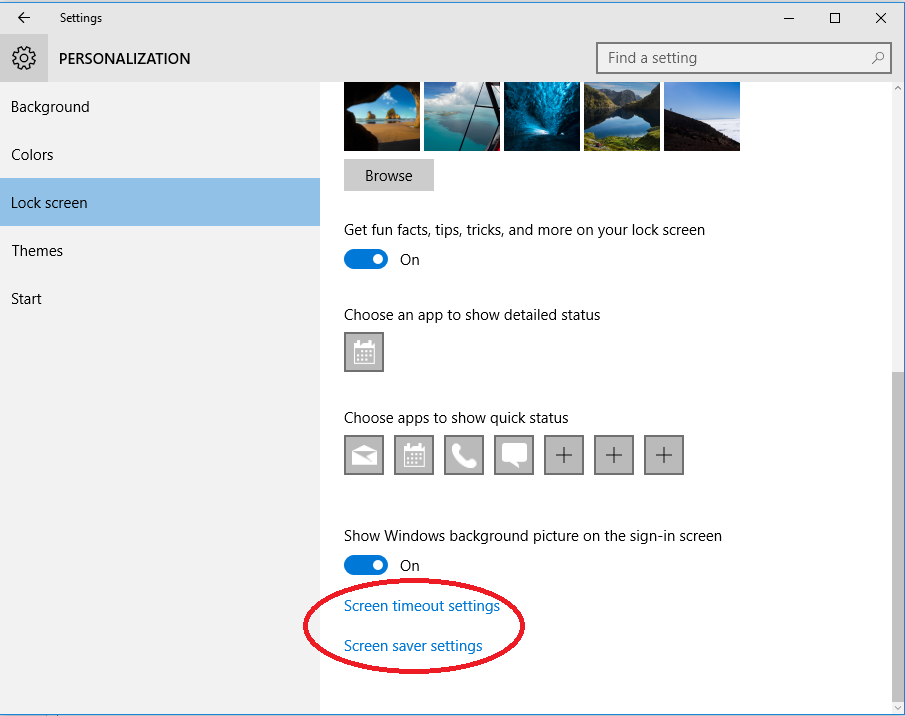The image size is (905, 716).
Task: Click the search magnifier icon
Action: (878, 58)
